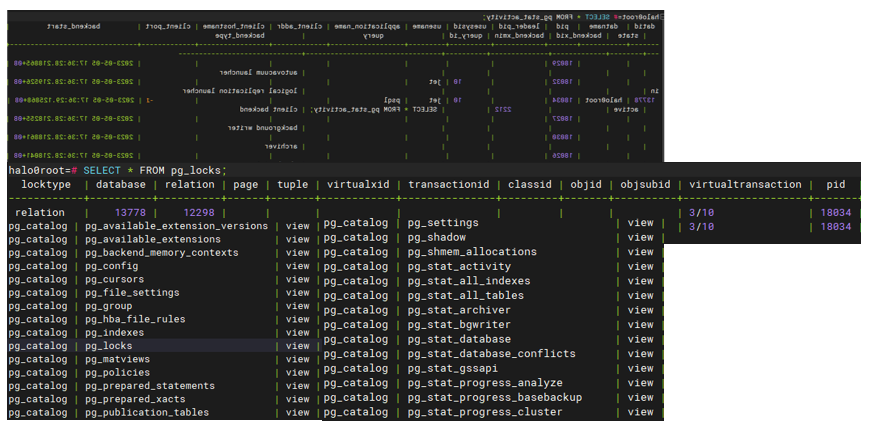Select the 'database' column header
This screenshot has height=430, width=872.
click(121, 185)
